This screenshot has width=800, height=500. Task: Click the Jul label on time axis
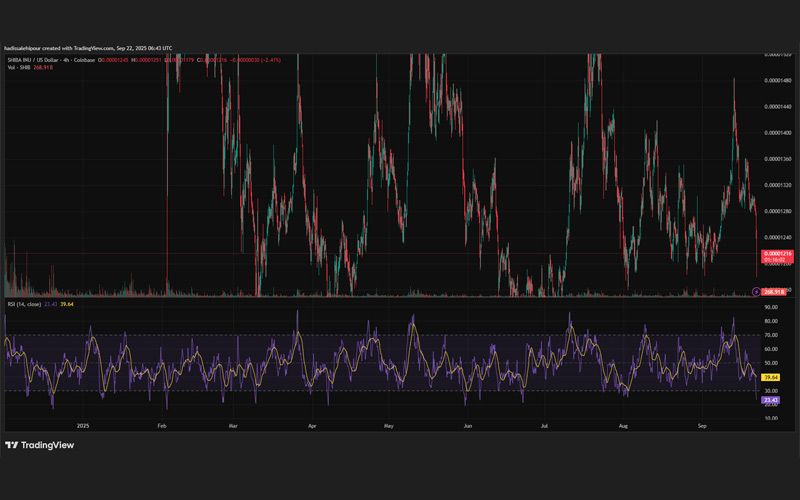[x=544, y=426]
